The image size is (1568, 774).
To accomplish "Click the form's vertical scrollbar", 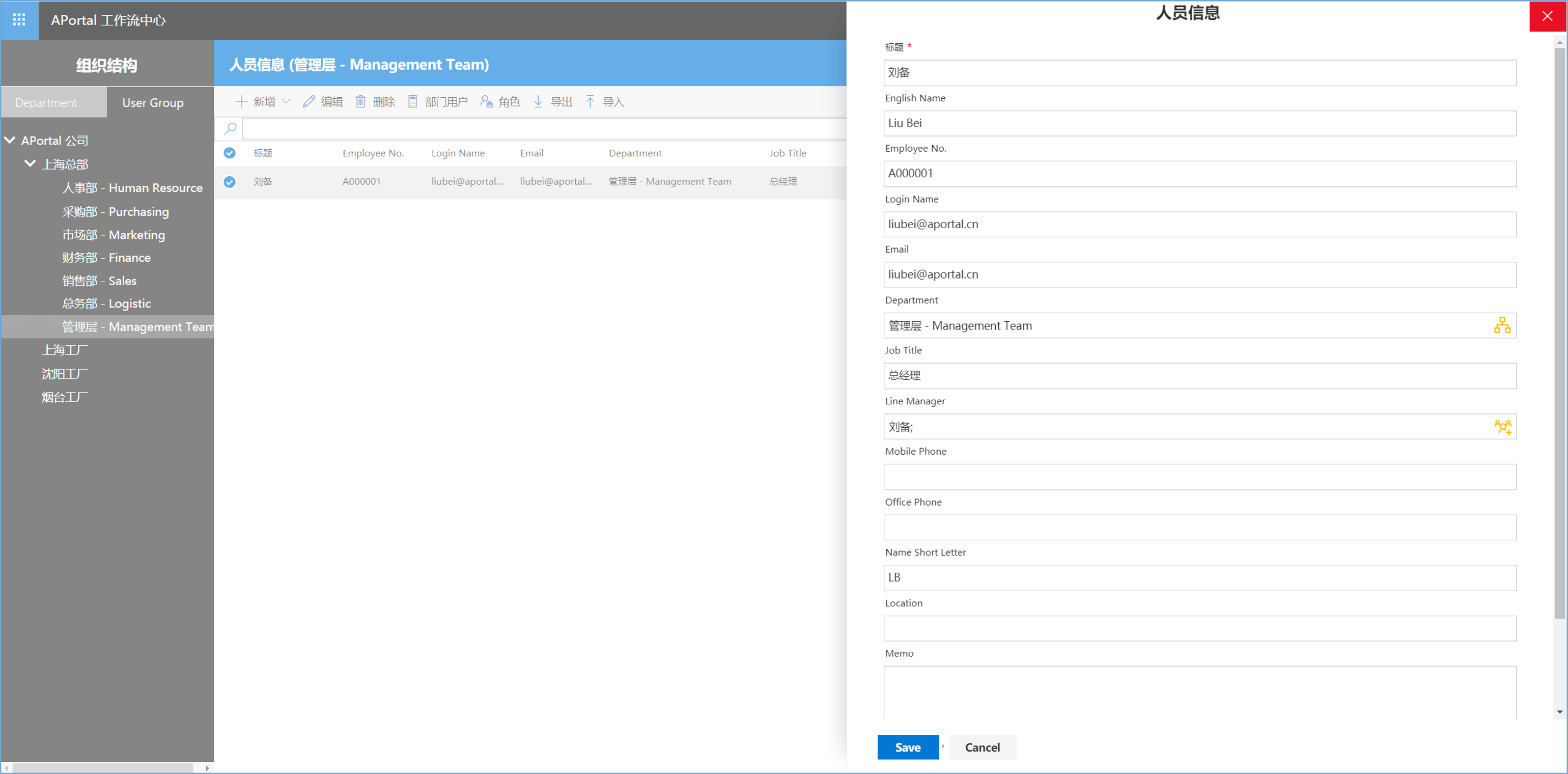I will coord(1559,333).
